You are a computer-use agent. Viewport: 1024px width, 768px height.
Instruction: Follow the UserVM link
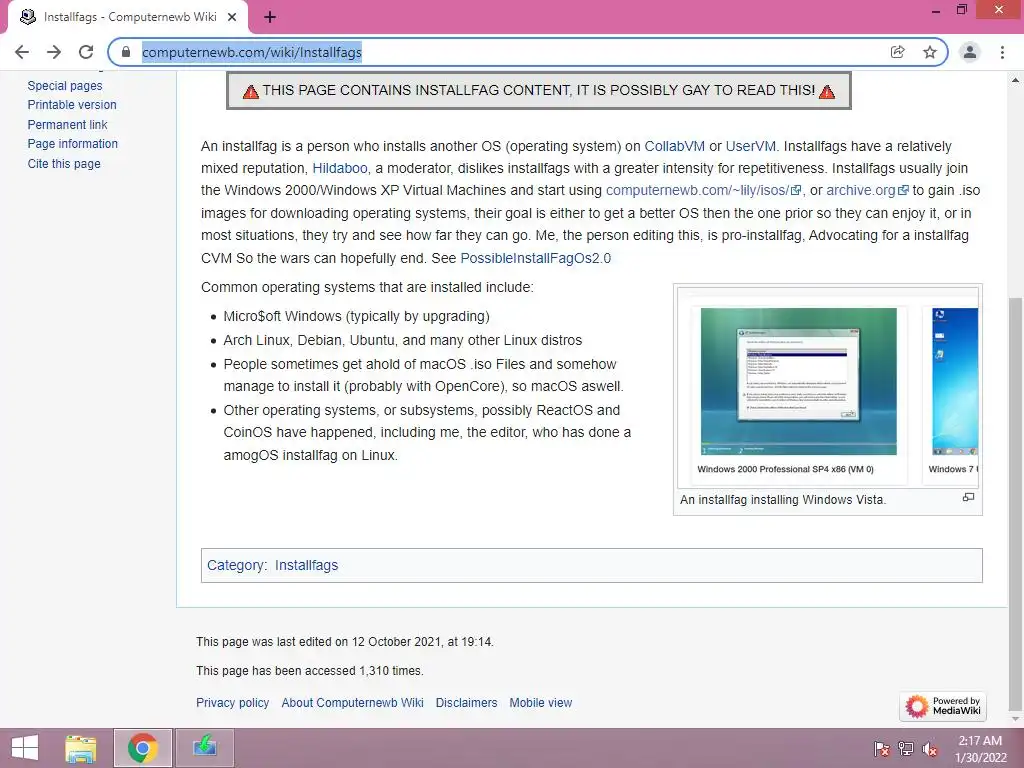coord(750,146)
